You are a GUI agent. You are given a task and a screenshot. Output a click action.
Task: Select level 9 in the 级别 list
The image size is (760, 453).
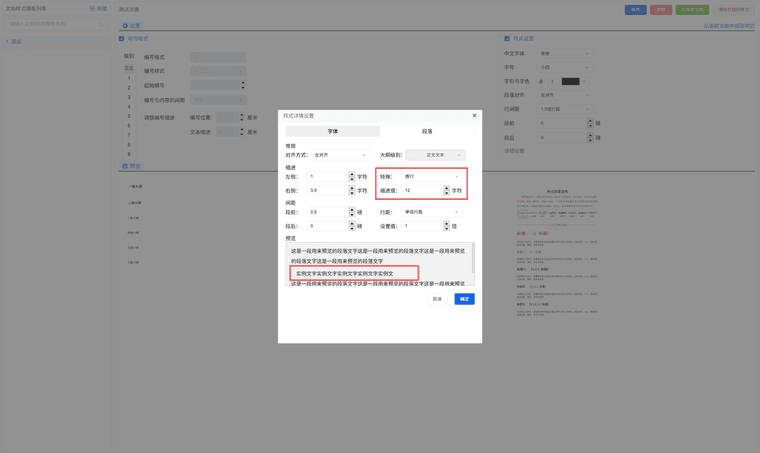click(x=129, y=154)
